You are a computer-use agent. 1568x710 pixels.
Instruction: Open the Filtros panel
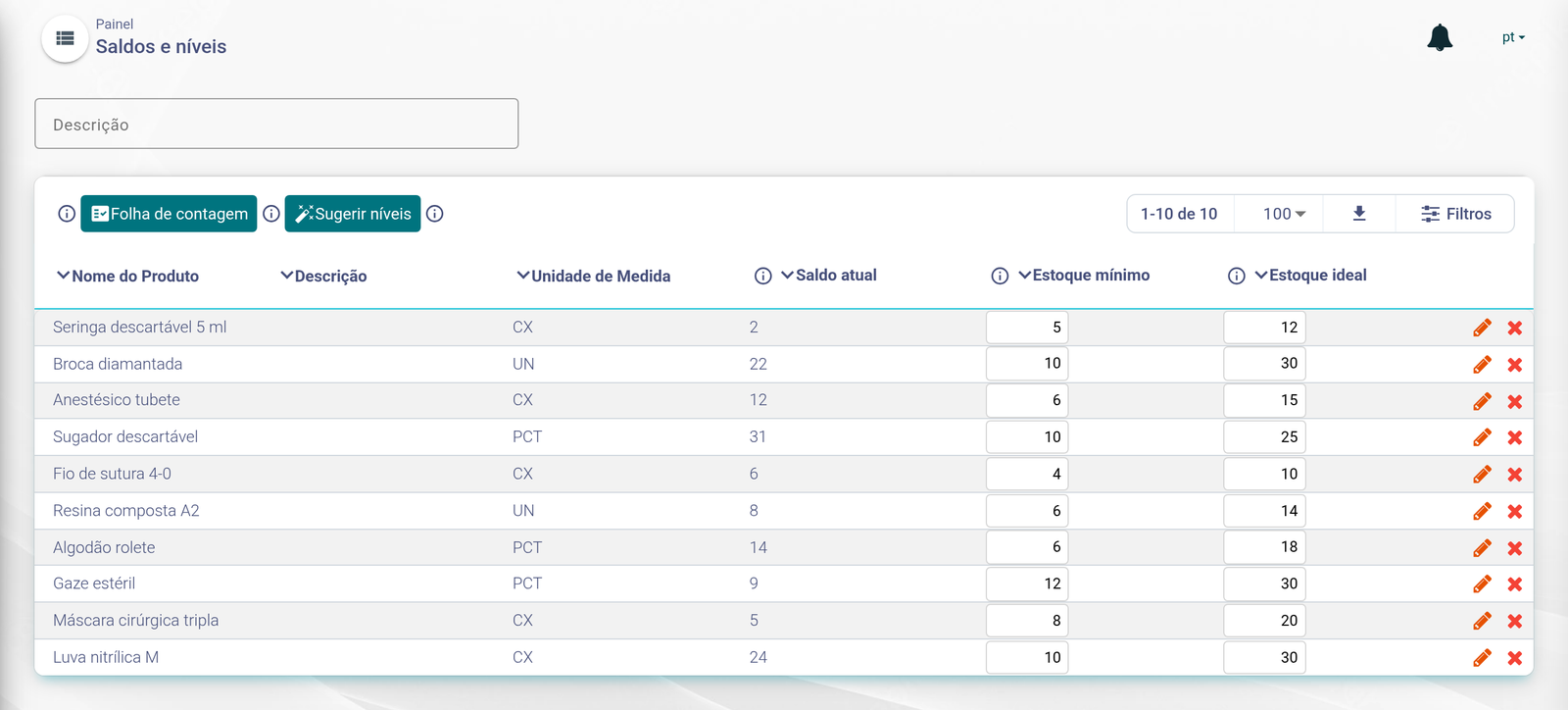(x=1455, y=214)
